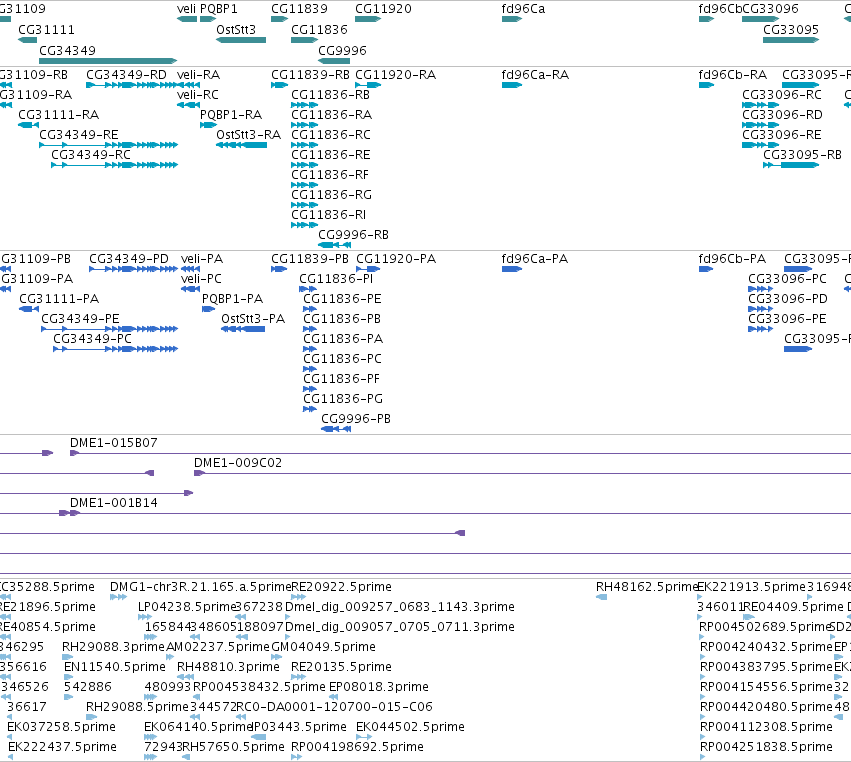Screen dimensions: 851x762
Task: Click the CG11836-PI protein feature
Action: (x=336, y=279)
